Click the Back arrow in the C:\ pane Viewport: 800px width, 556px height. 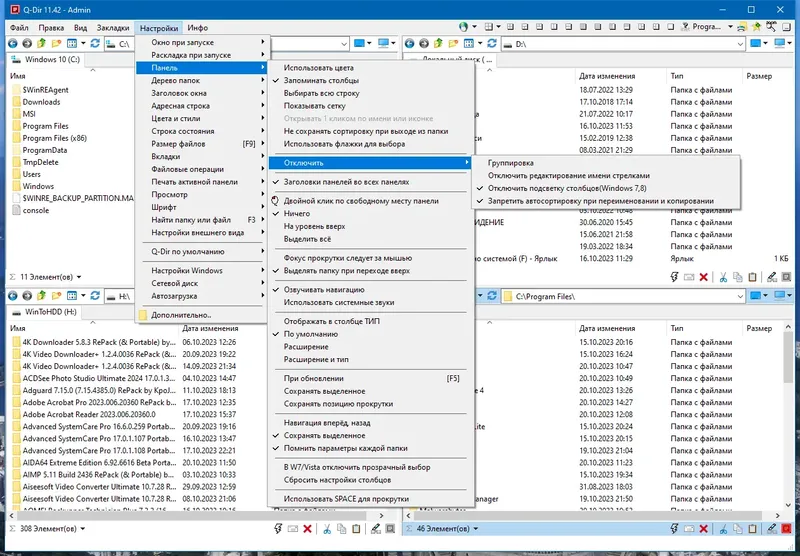pyautogui.click(x=13, y=44)
